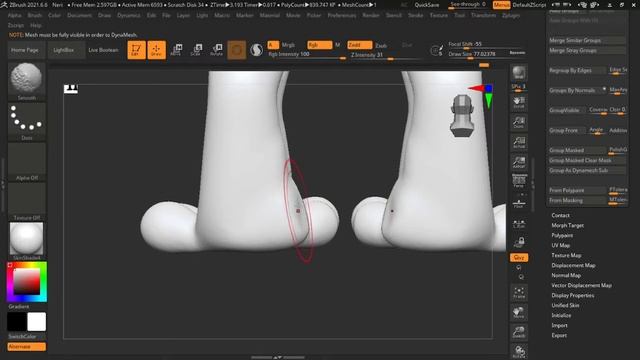
Task: Activate the Draw mode button
Action: (156, 50)
